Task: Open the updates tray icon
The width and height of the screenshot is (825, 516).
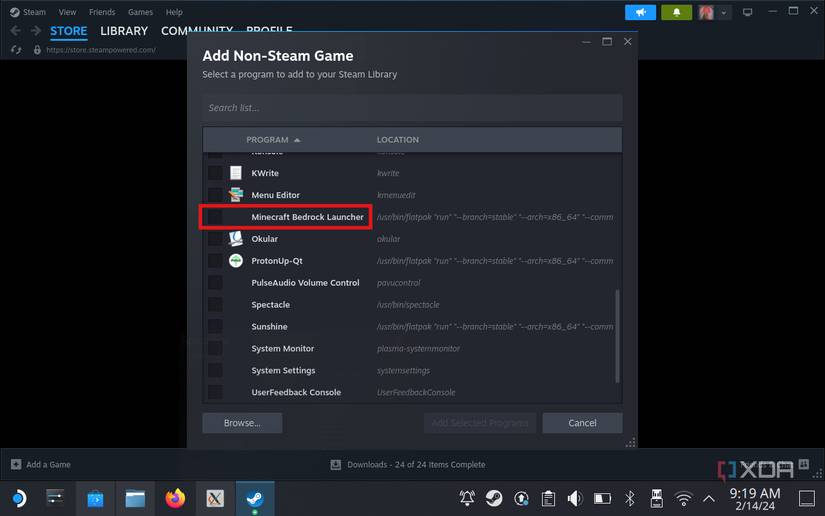Action: click(x=521, y=498)
